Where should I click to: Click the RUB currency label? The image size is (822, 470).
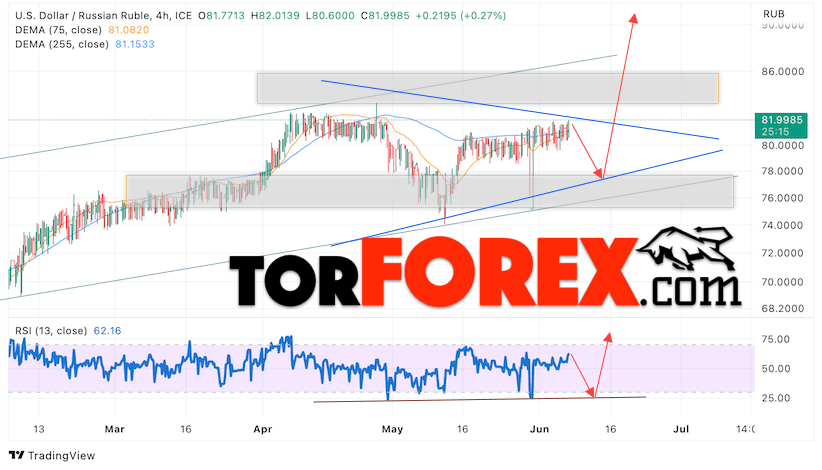774,14
